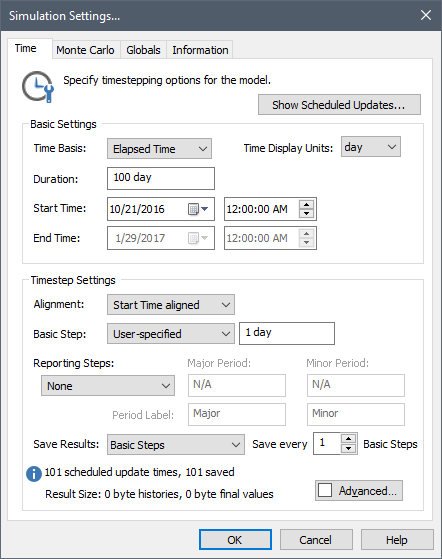
Task: Click the blue information icon by the scheduled update times
Action: (34, 474)
